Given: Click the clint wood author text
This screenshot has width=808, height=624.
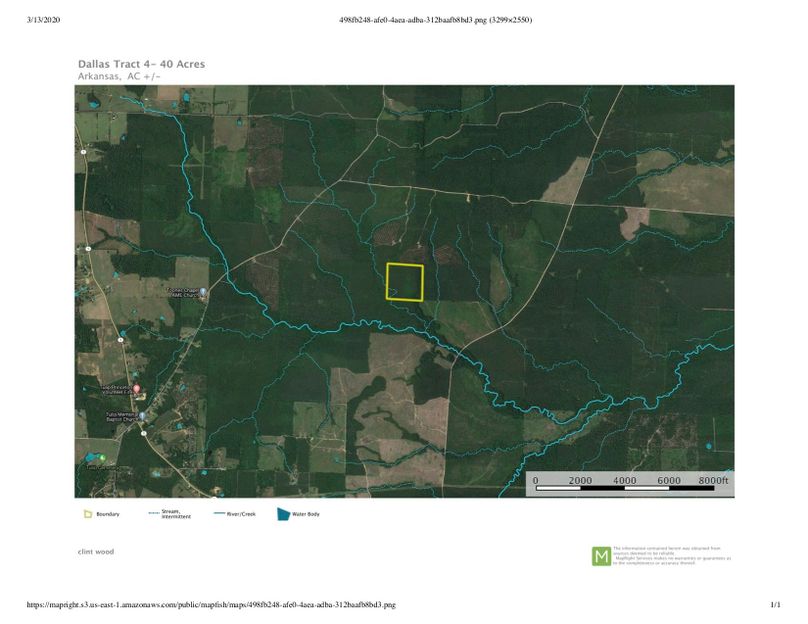Looking at the screenshot, I should coord(96,551).
